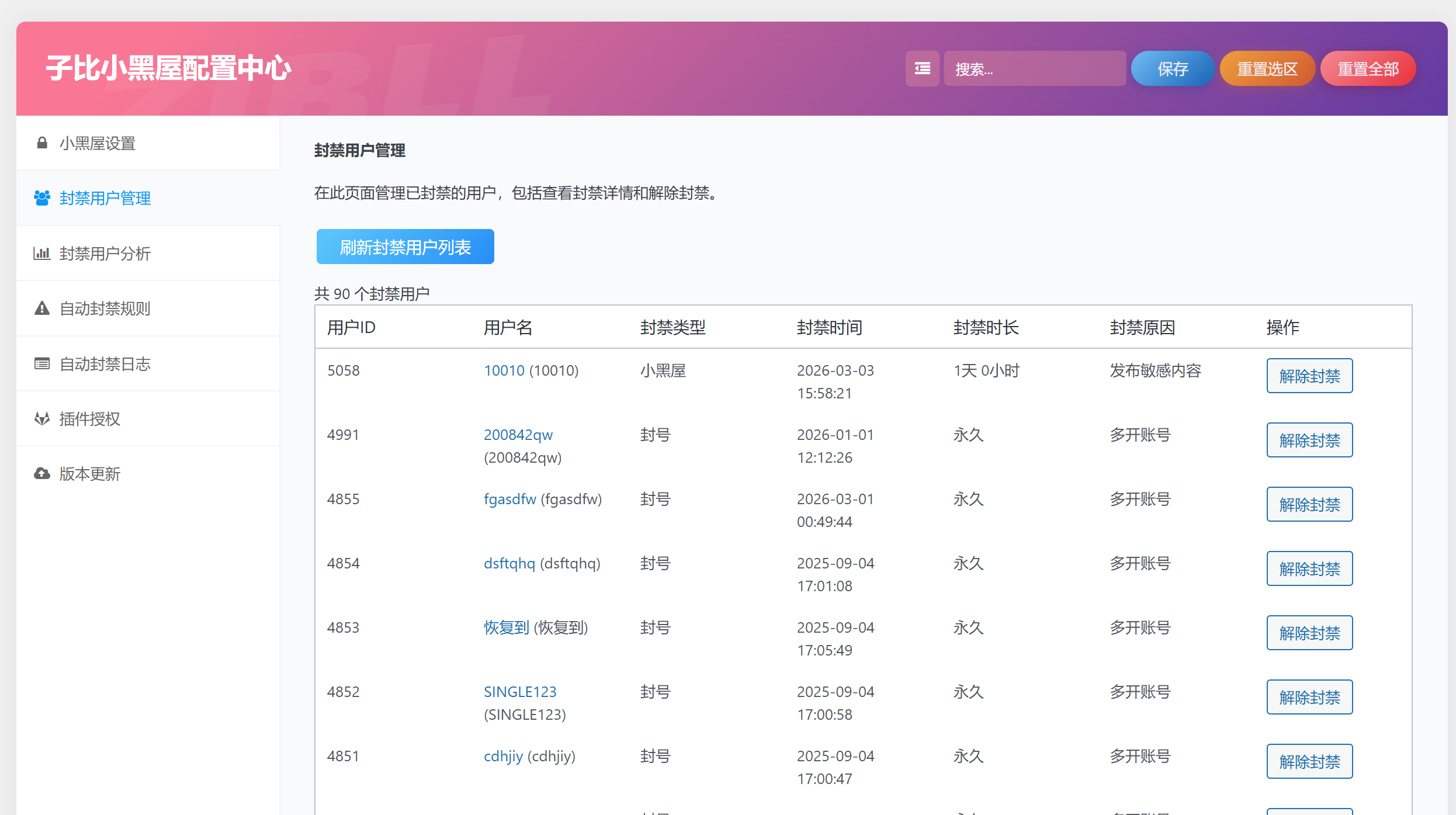Click the bar chart icon beside 封禁用户分析
1456x815 pixels.
42,254
